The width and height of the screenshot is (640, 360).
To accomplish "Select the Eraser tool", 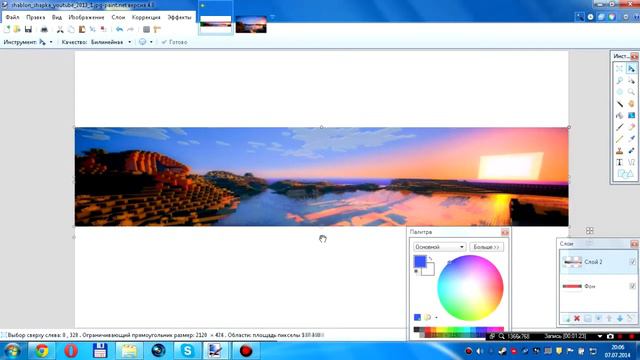I will [x=631, y=128].
